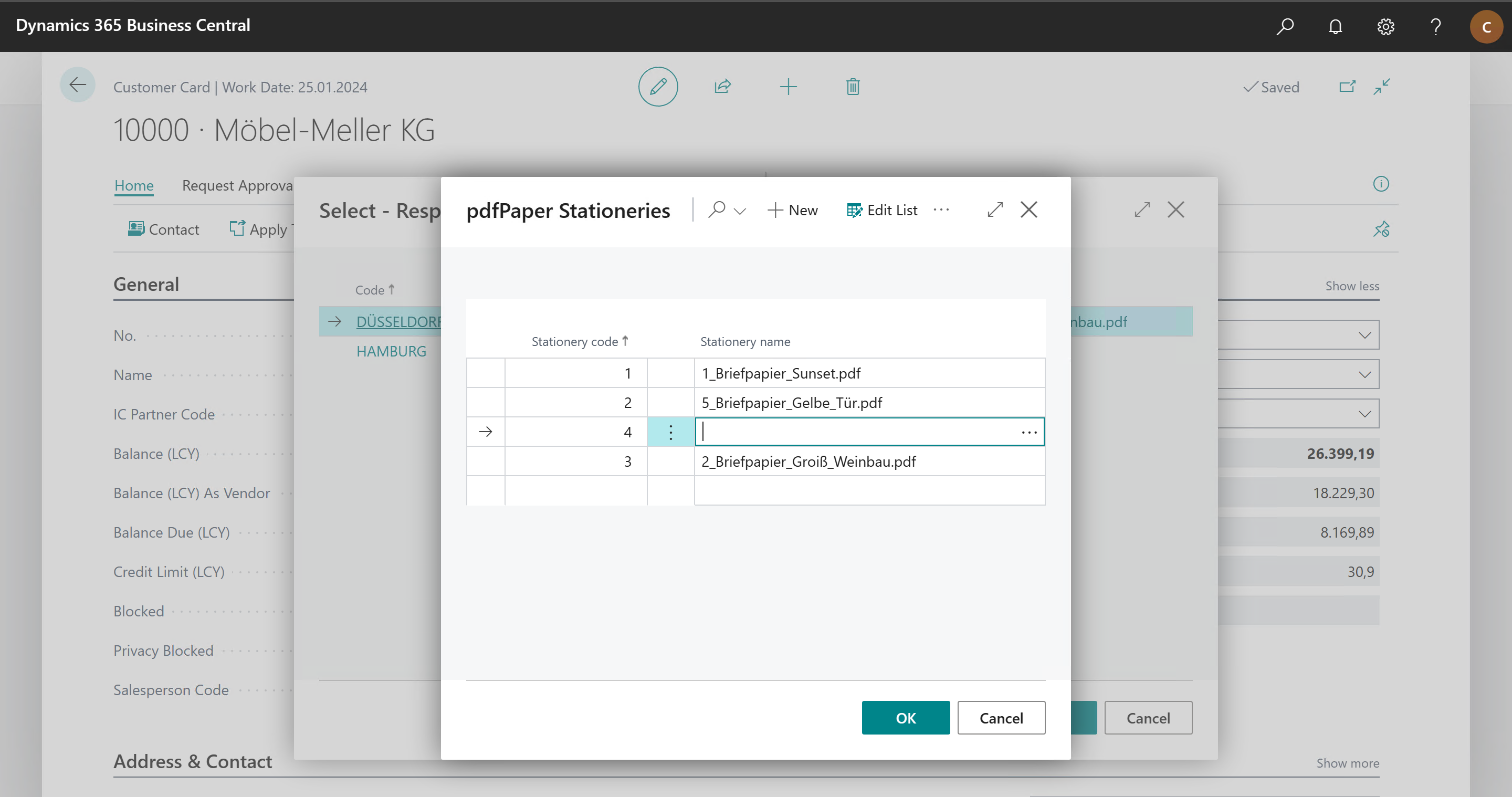Click the Contact action
Viewport: 1512px width, 797px height.
[x=163, y=229]
